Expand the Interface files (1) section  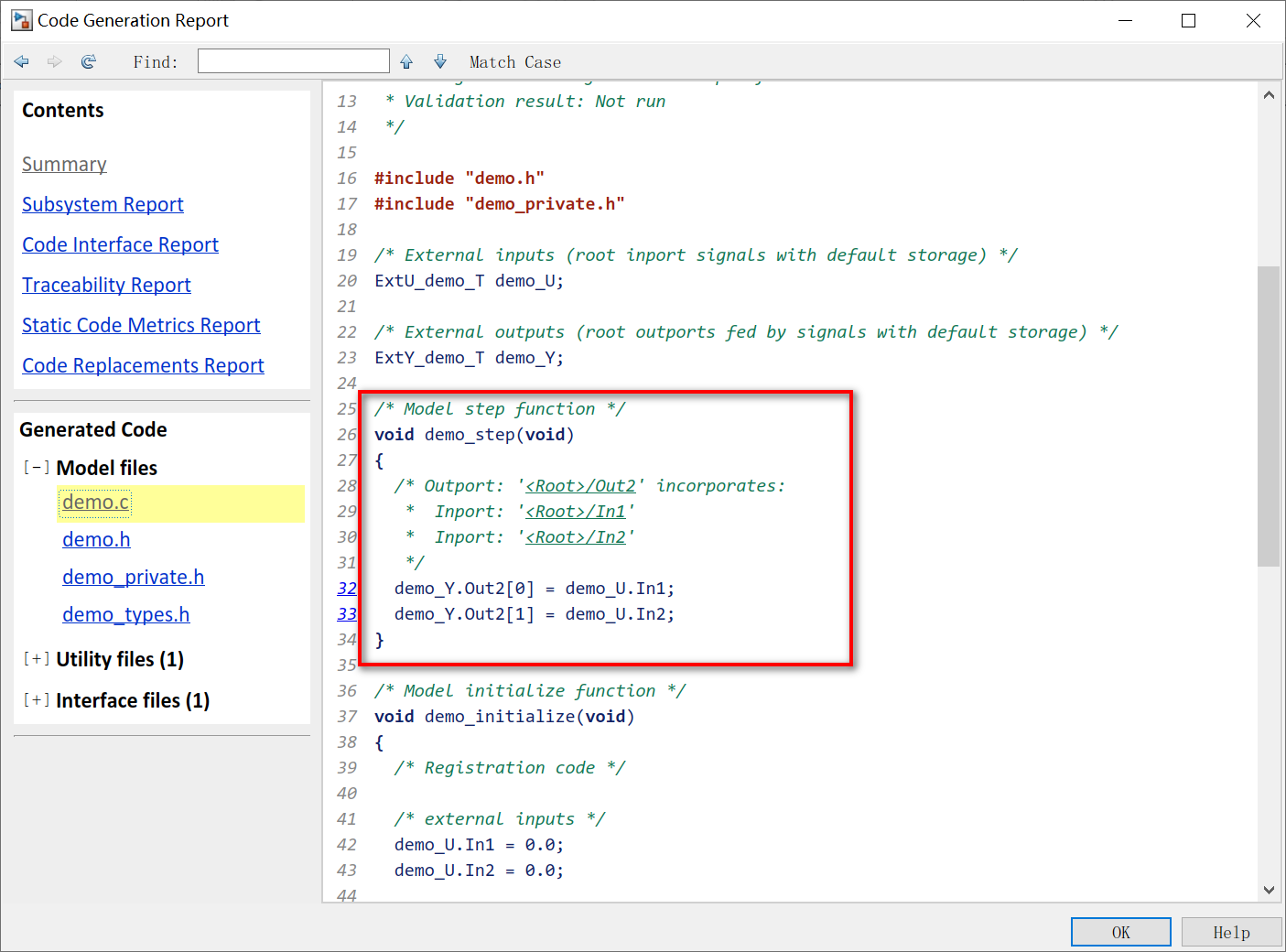click(37, 700)
